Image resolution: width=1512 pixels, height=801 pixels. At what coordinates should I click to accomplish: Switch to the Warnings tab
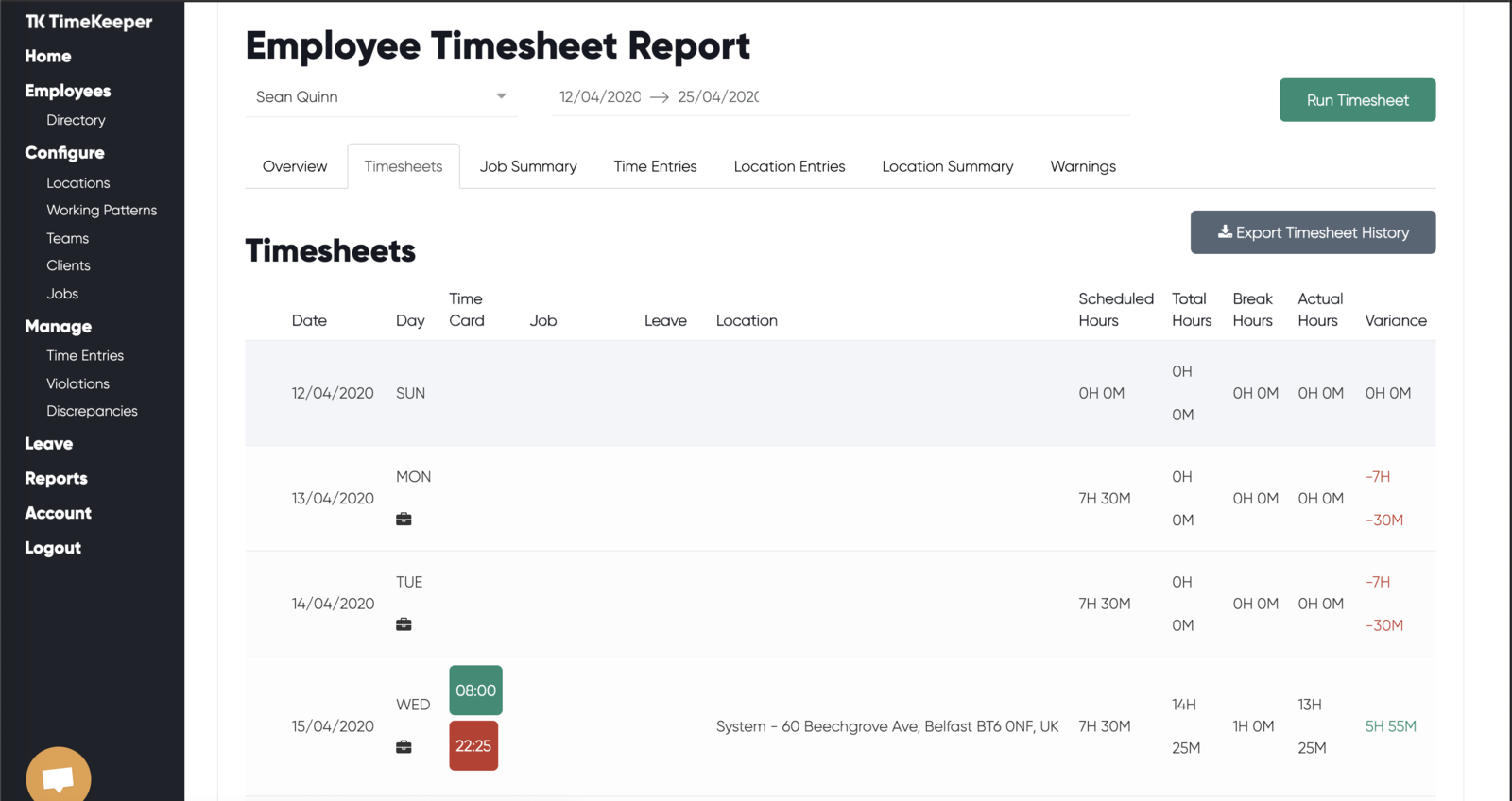click(x=1083, y=166)
